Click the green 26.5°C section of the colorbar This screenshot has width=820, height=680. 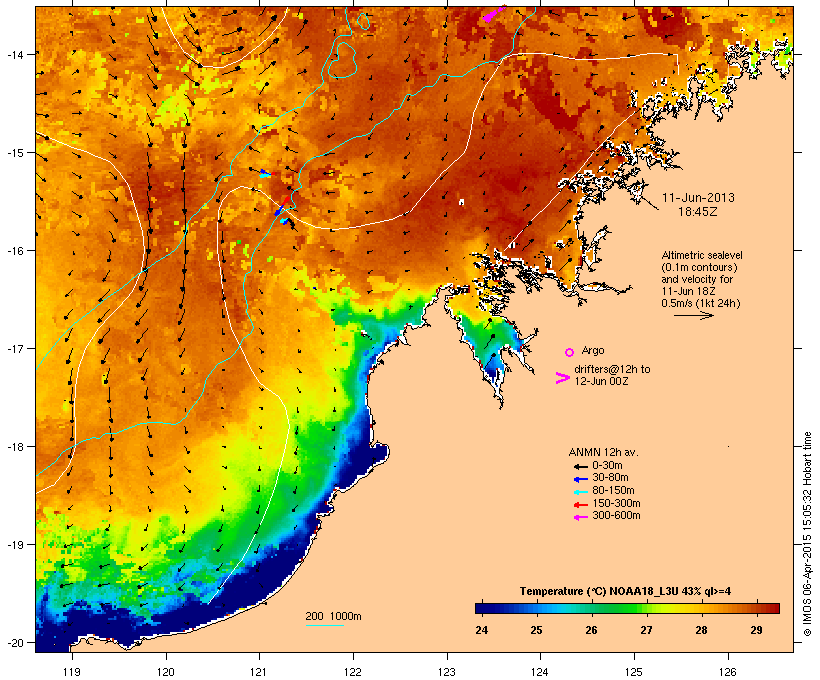[x=619, y=608]
